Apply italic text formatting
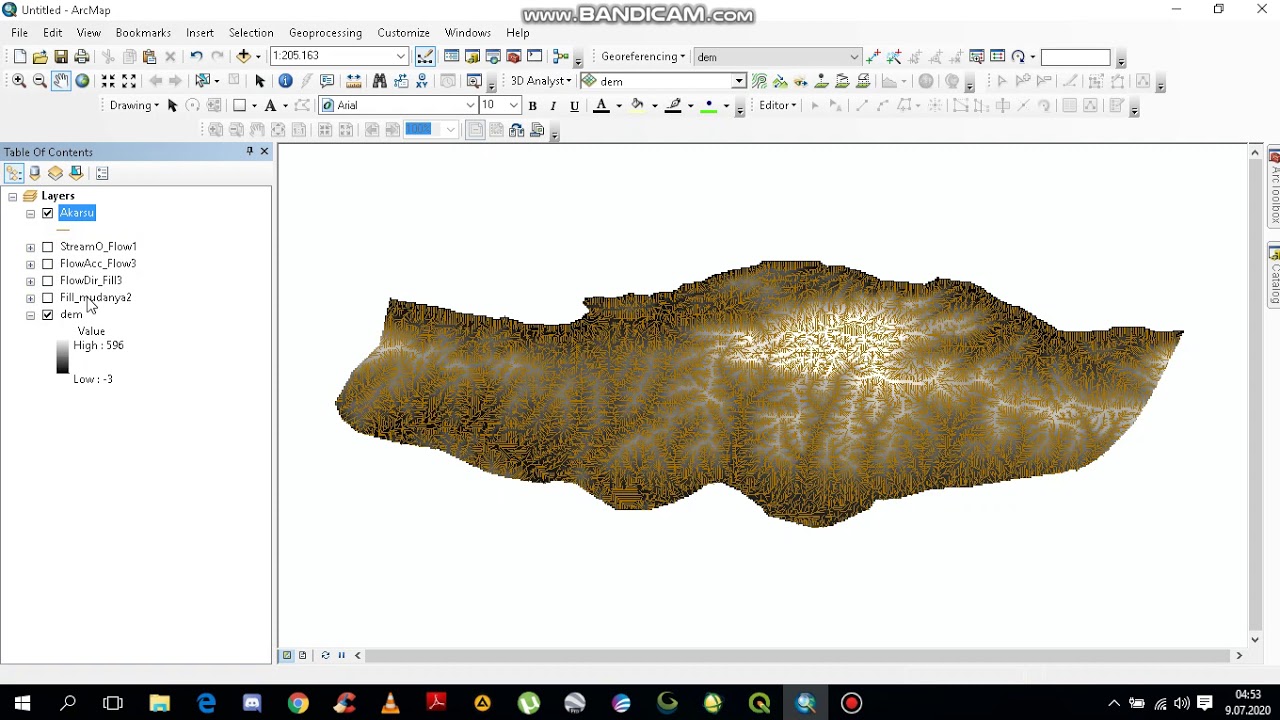This screenshot has width=1280, height=720. [553, 106]
